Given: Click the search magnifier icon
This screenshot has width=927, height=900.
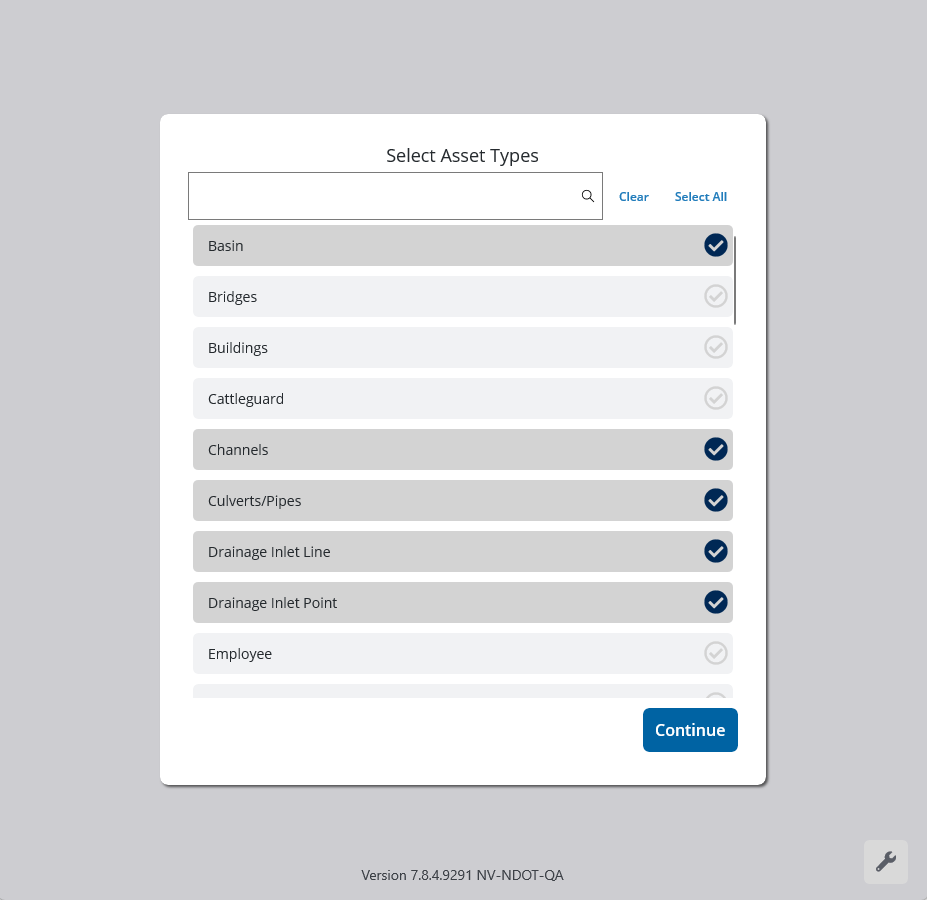Looking at the screenshot, I should click(x=588, y=196).
